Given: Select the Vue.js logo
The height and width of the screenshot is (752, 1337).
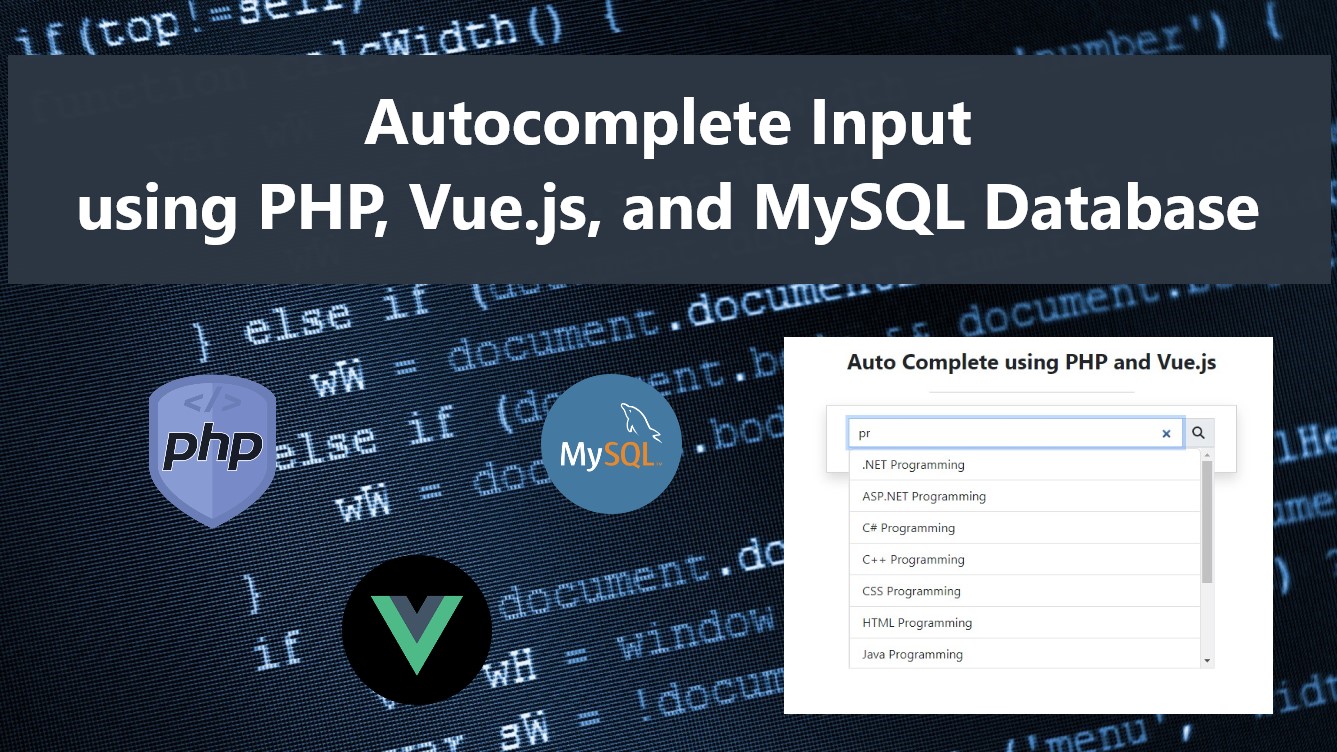Looking at the screenshot, I should point(417,631).
